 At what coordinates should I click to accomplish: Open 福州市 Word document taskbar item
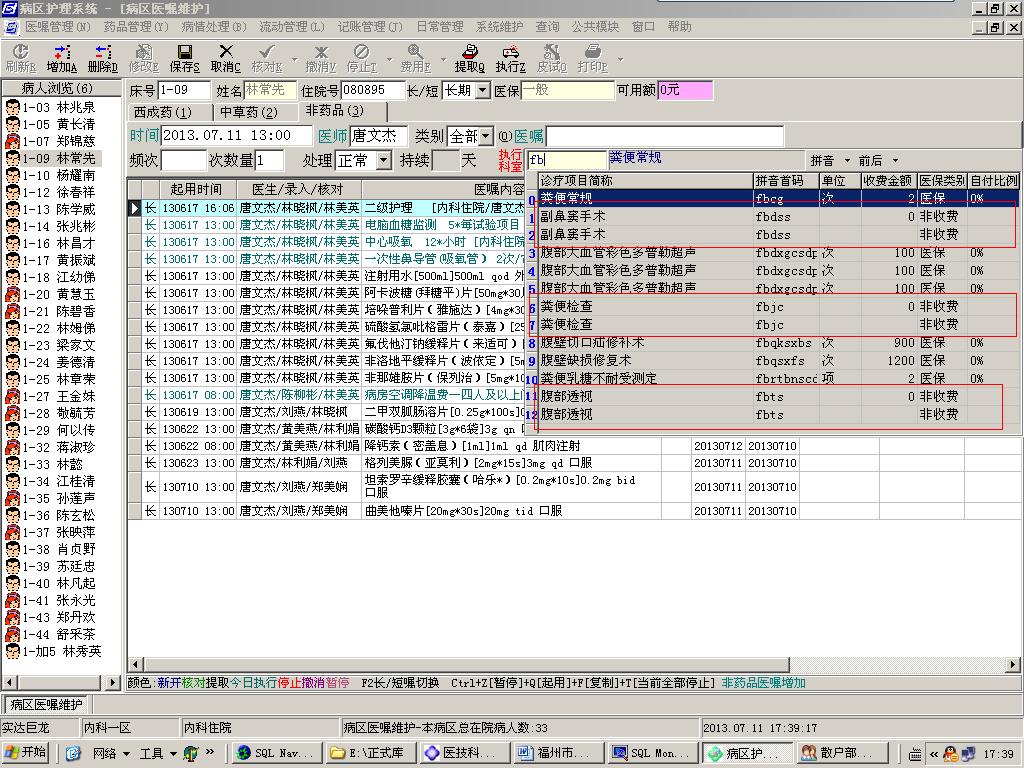click(558, 753)
